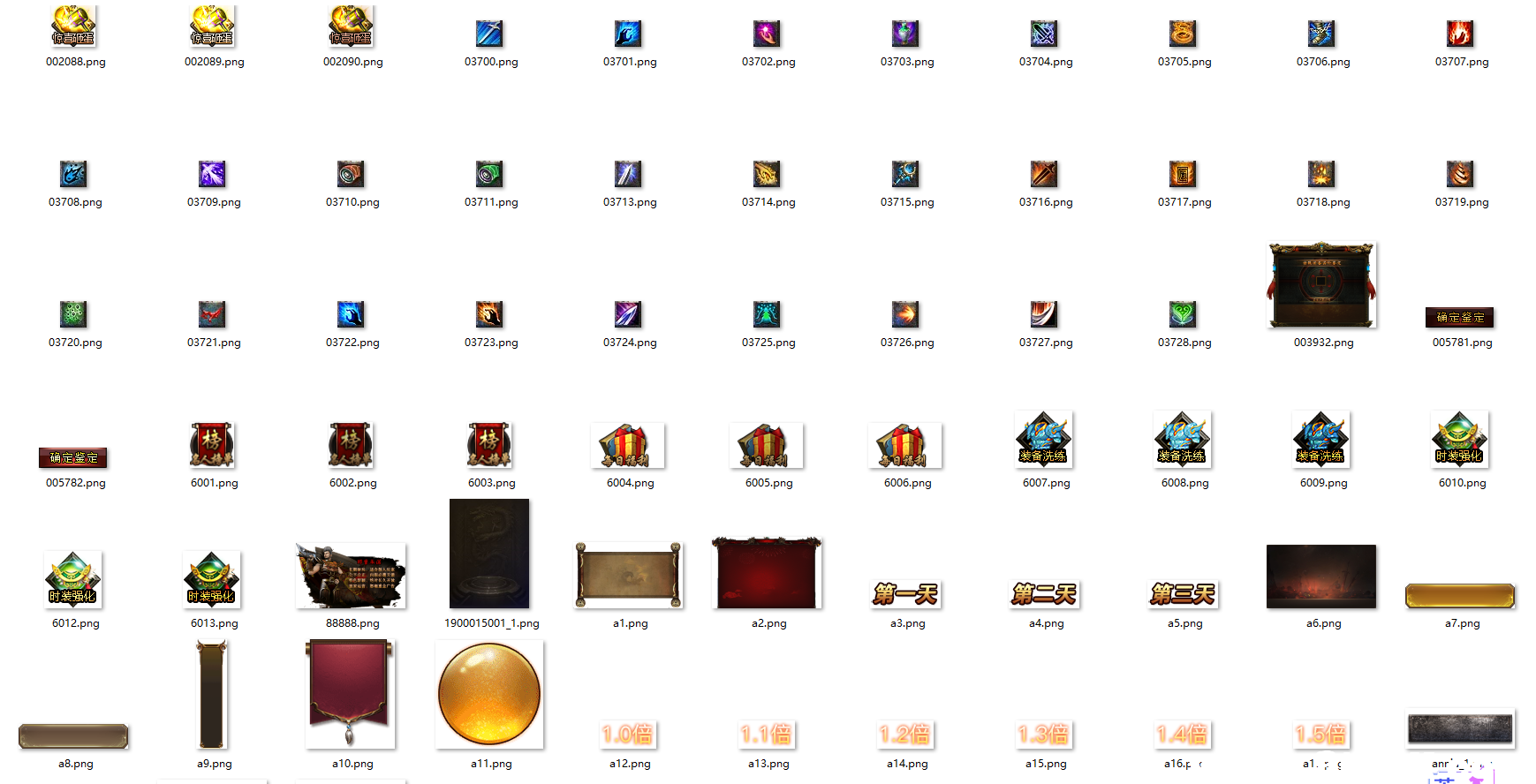Open the 88888.png warrior banner thumbnail
The image size is (1536, 784).
click(352, 576)
